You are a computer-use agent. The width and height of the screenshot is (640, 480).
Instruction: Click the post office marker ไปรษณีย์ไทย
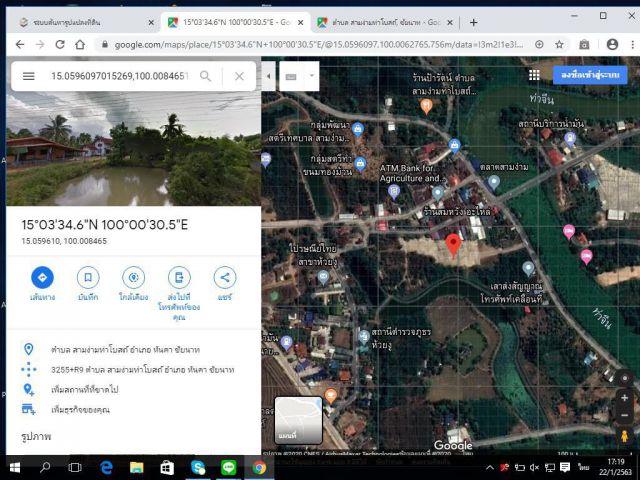click(323, 277)
